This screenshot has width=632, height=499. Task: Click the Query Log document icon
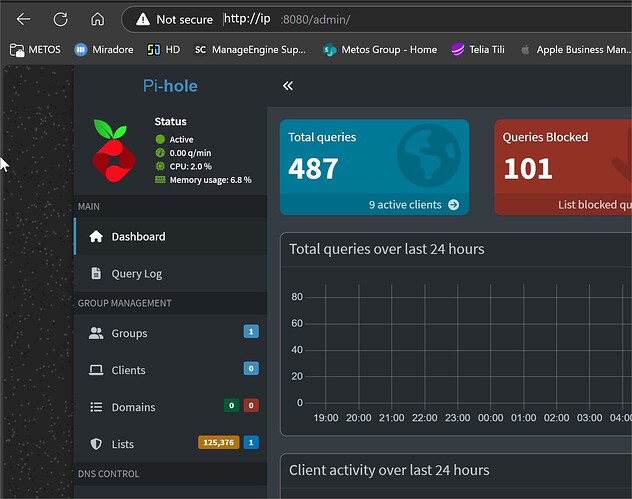(96, 273)
